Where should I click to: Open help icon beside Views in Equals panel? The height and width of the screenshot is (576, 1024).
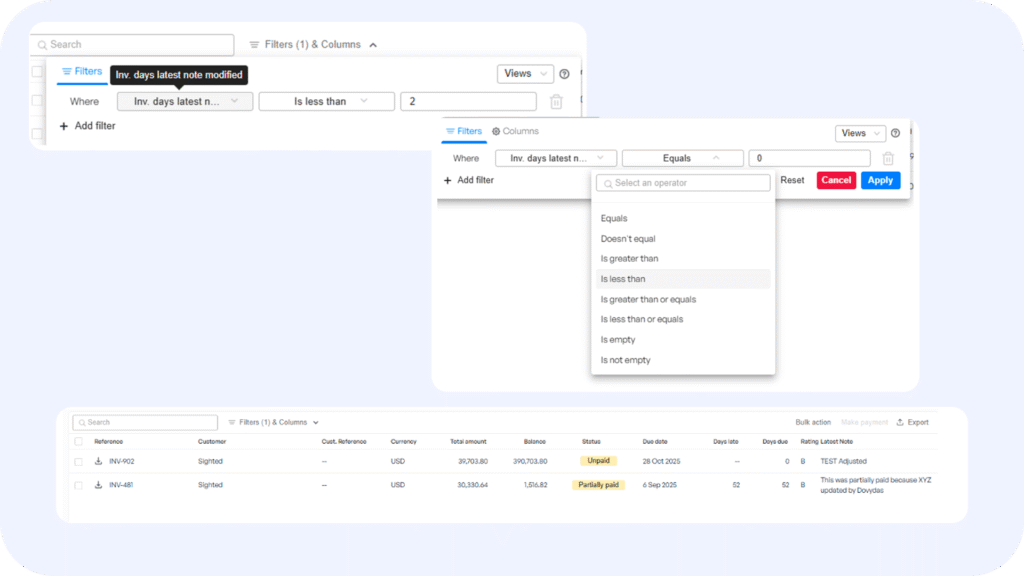(895, 133)
